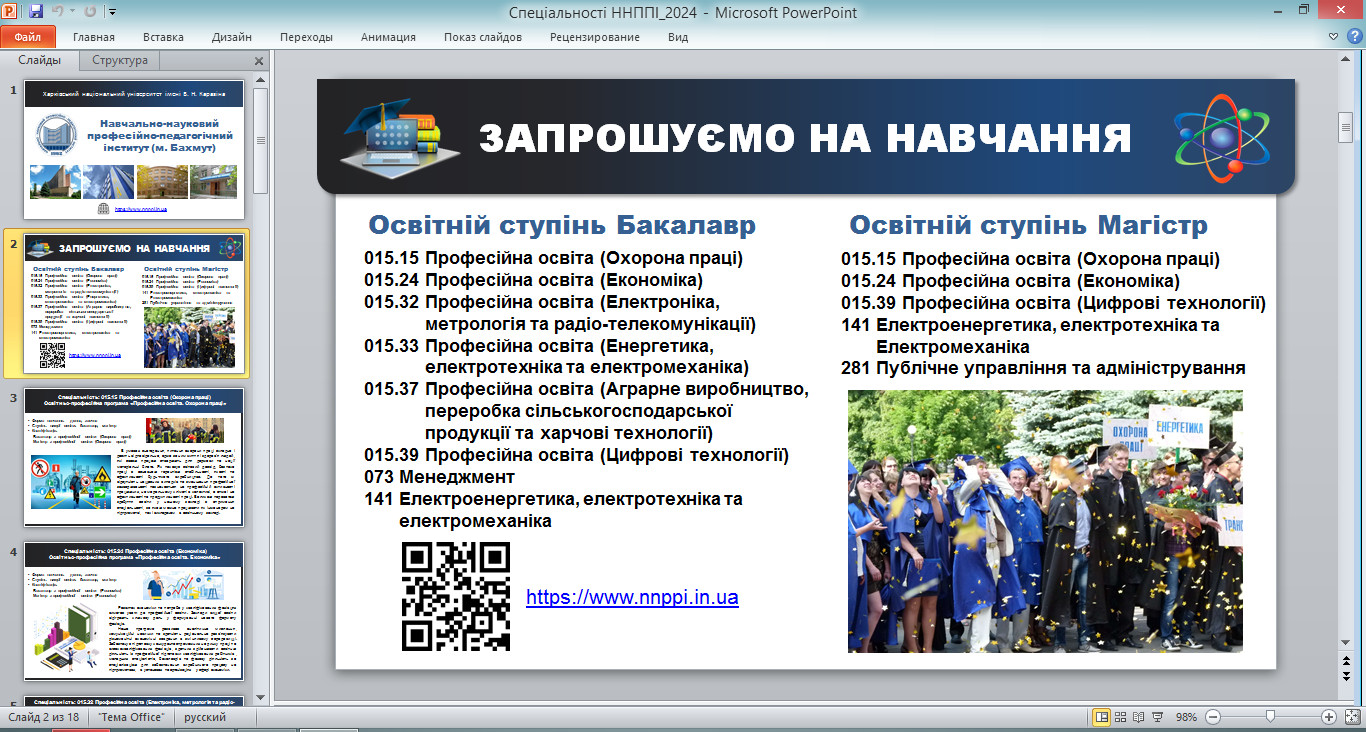Click the zoom out minus button
The image size is (1366, 732).
pos(1213,717)
